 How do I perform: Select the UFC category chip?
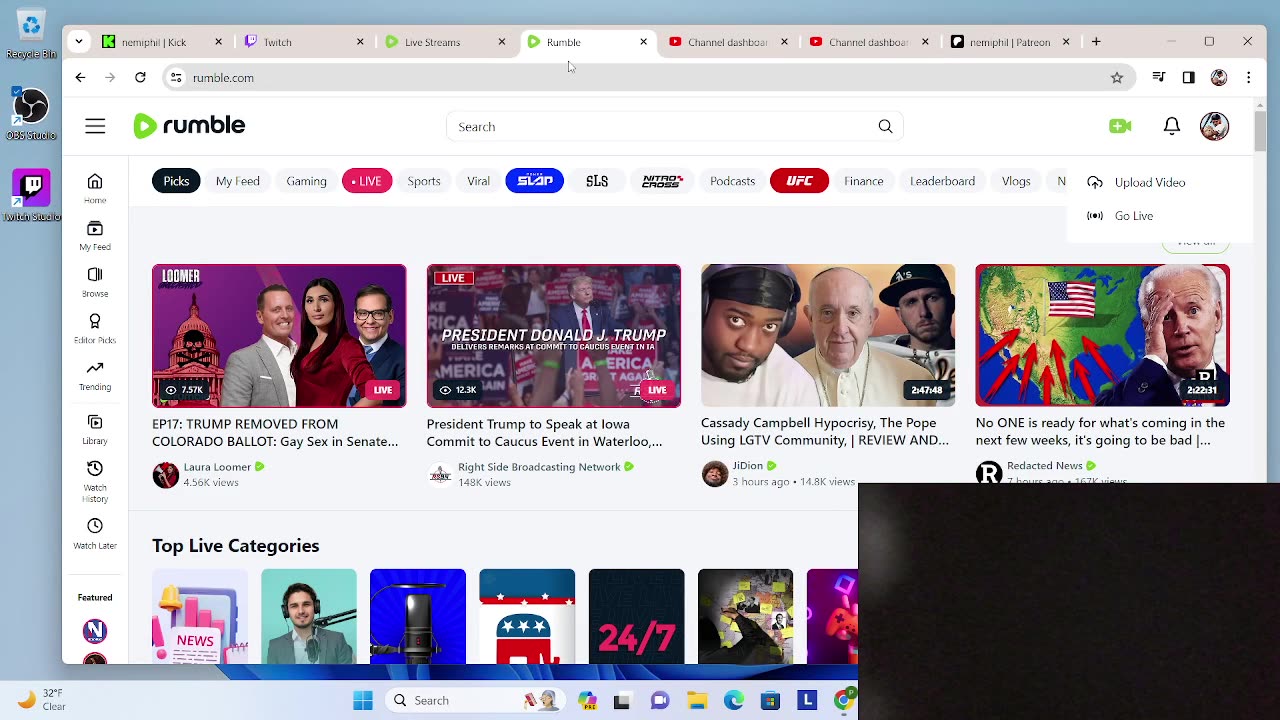799,181
